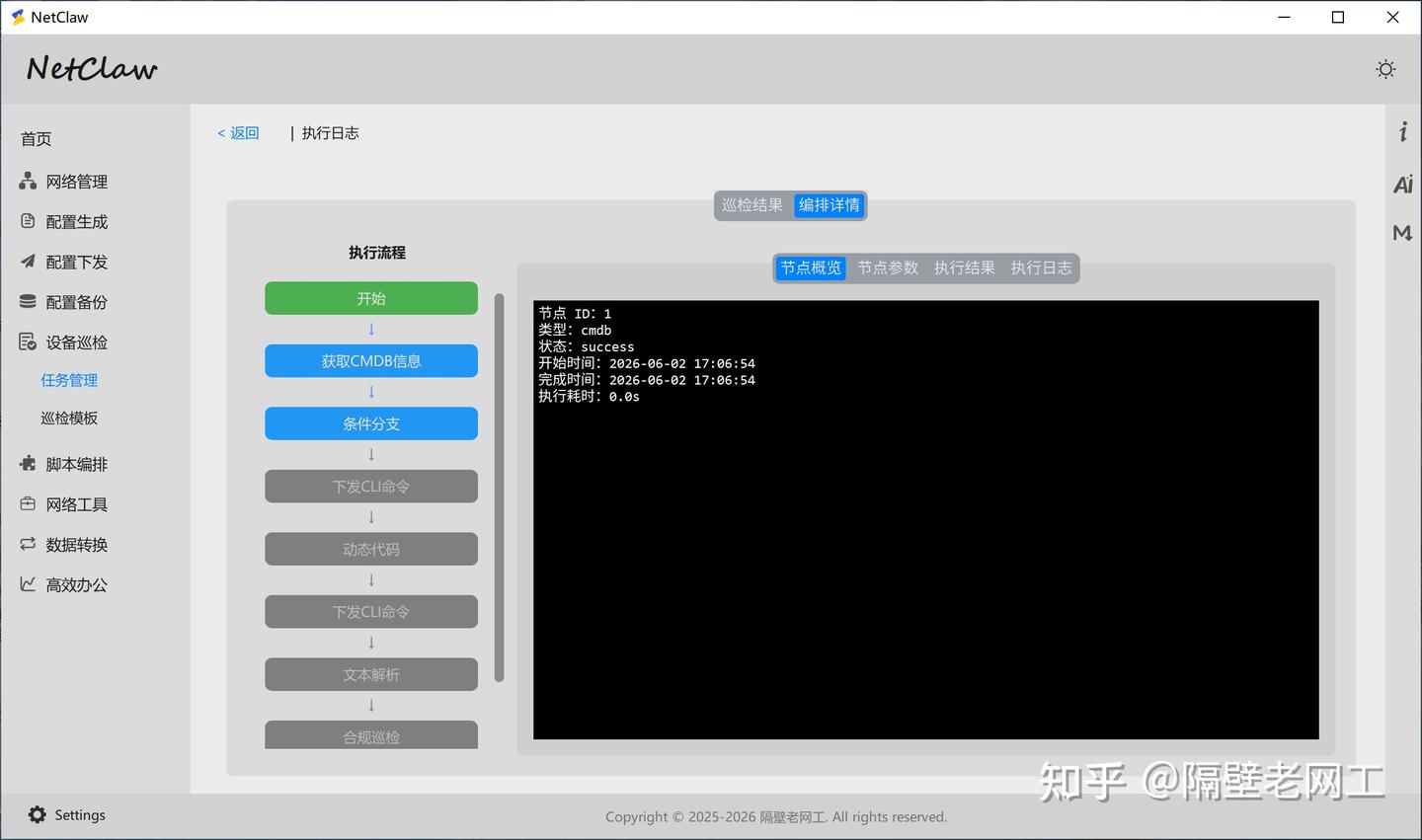Screen dimensions: 1422x840
Task: Select the 合规巡检 flow node
Action: [371, 734]
